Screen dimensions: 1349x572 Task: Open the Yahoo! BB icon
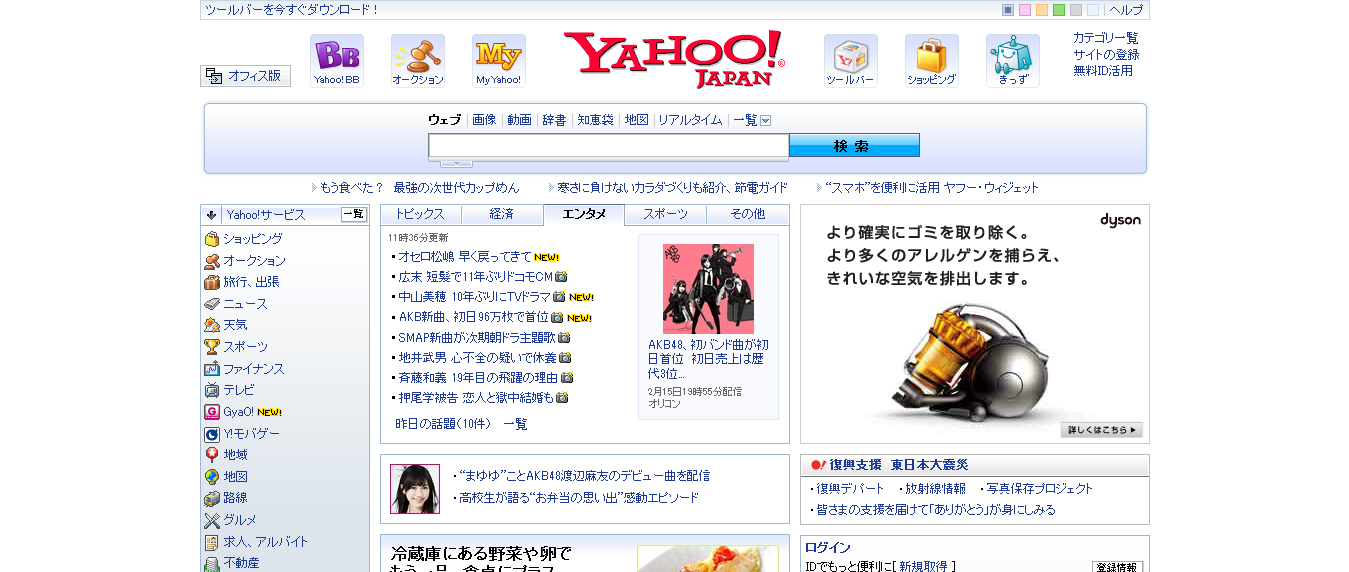pyautogui.click(x=337, y=60)
